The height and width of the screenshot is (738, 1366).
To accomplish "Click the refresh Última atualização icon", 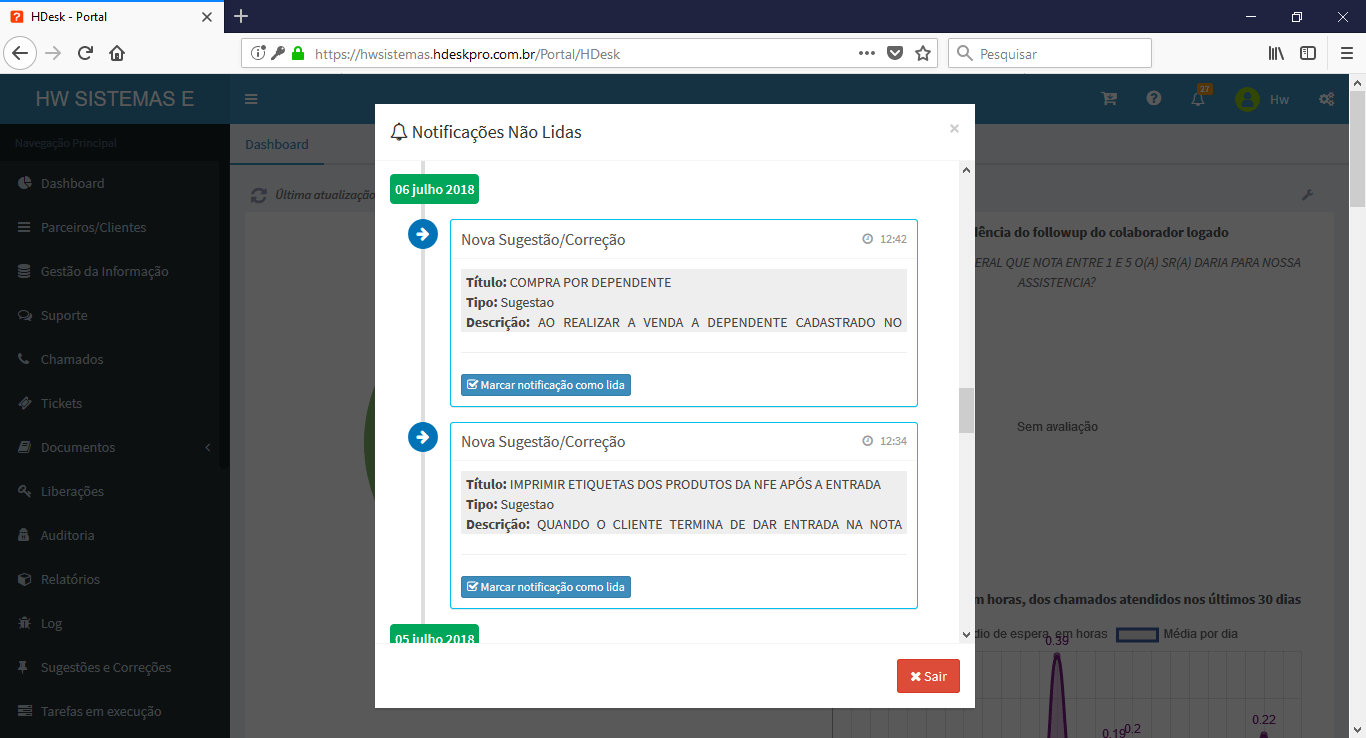I will [x=259, y=195].
